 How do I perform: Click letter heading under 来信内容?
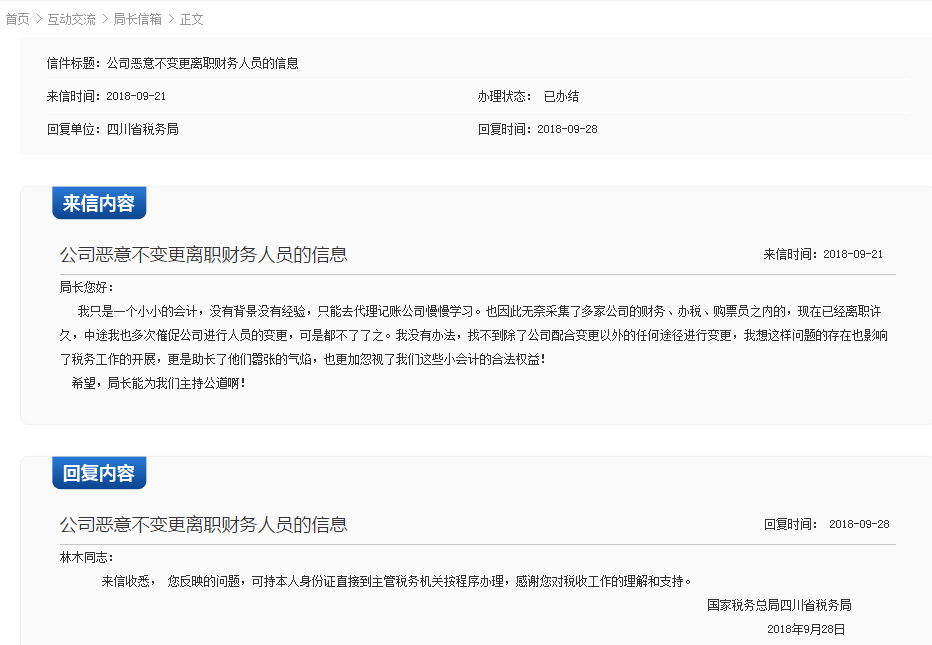(x=203, y=254)
